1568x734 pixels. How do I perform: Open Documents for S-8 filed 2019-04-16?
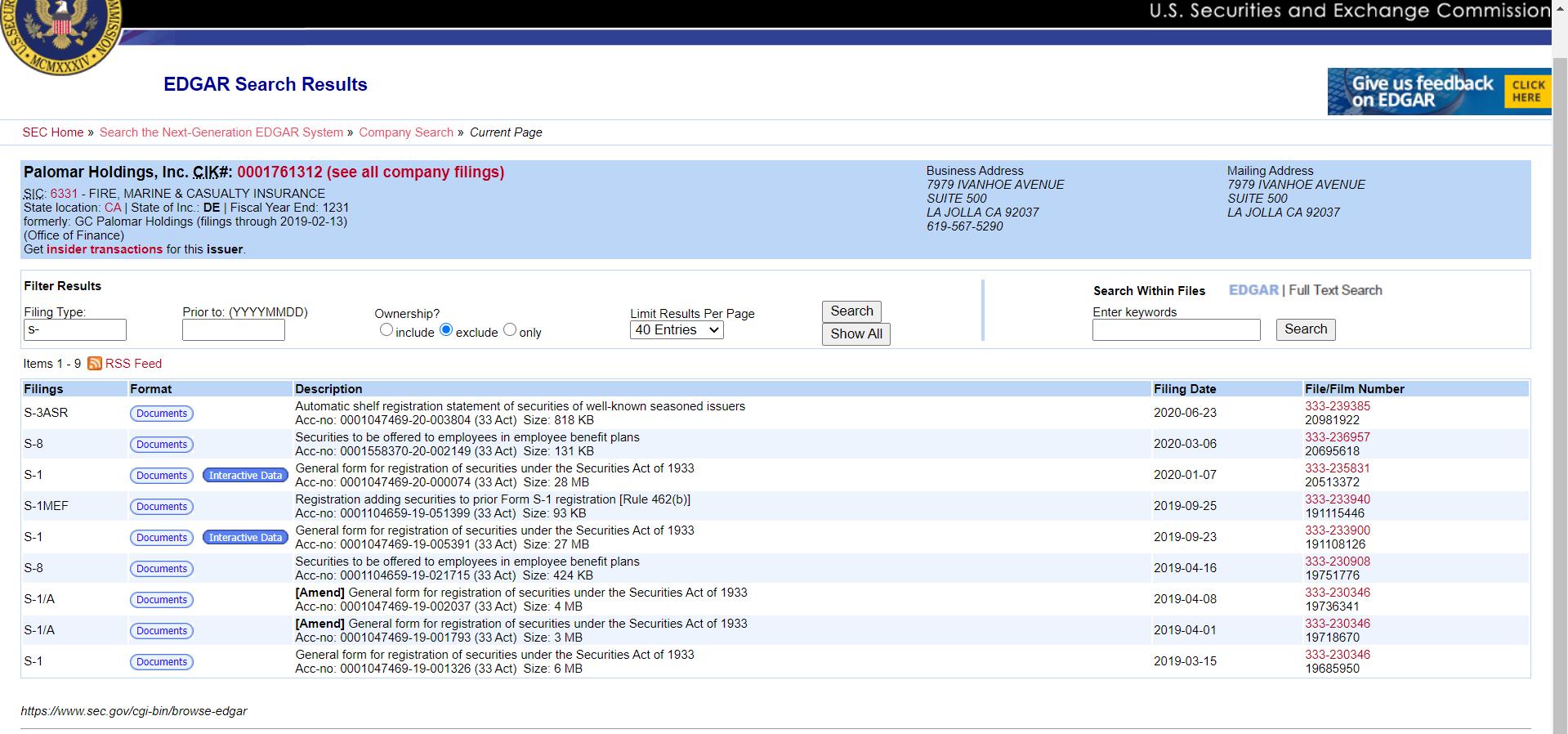(162, 569)
